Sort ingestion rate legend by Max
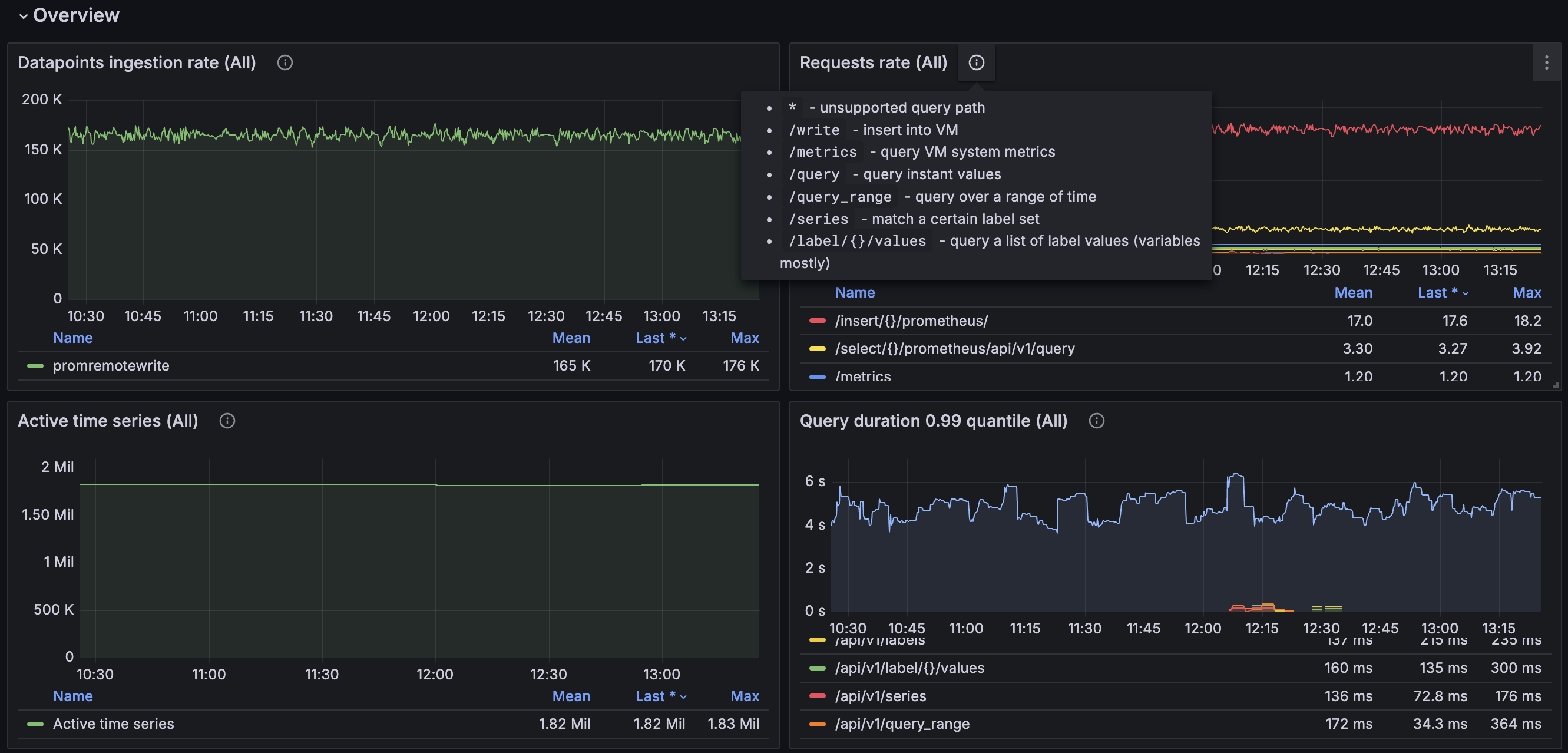The width and height of the screenshot is (1568, 753). 745,338
